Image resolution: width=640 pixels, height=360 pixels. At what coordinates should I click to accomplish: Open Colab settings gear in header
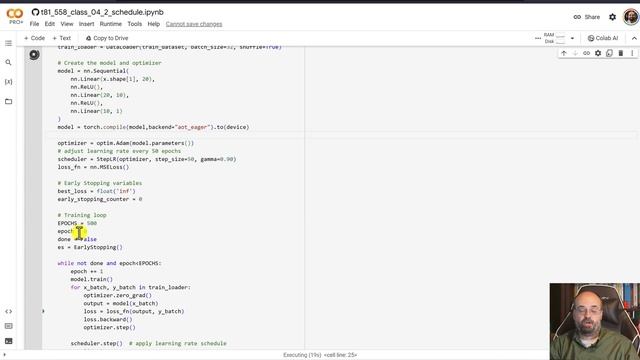[x=612, y=17]
